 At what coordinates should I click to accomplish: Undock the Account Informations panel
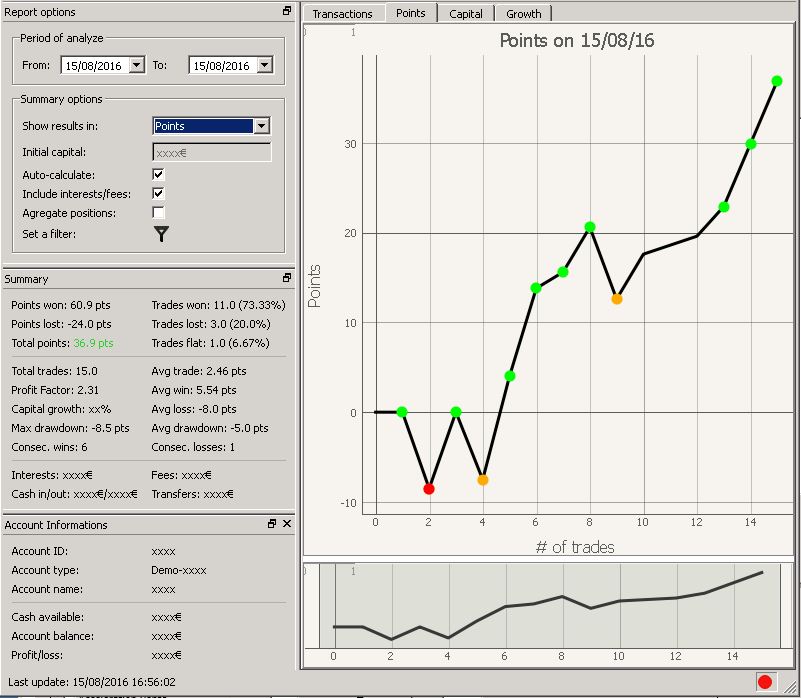pyautogui.click(x=272, y=524)
